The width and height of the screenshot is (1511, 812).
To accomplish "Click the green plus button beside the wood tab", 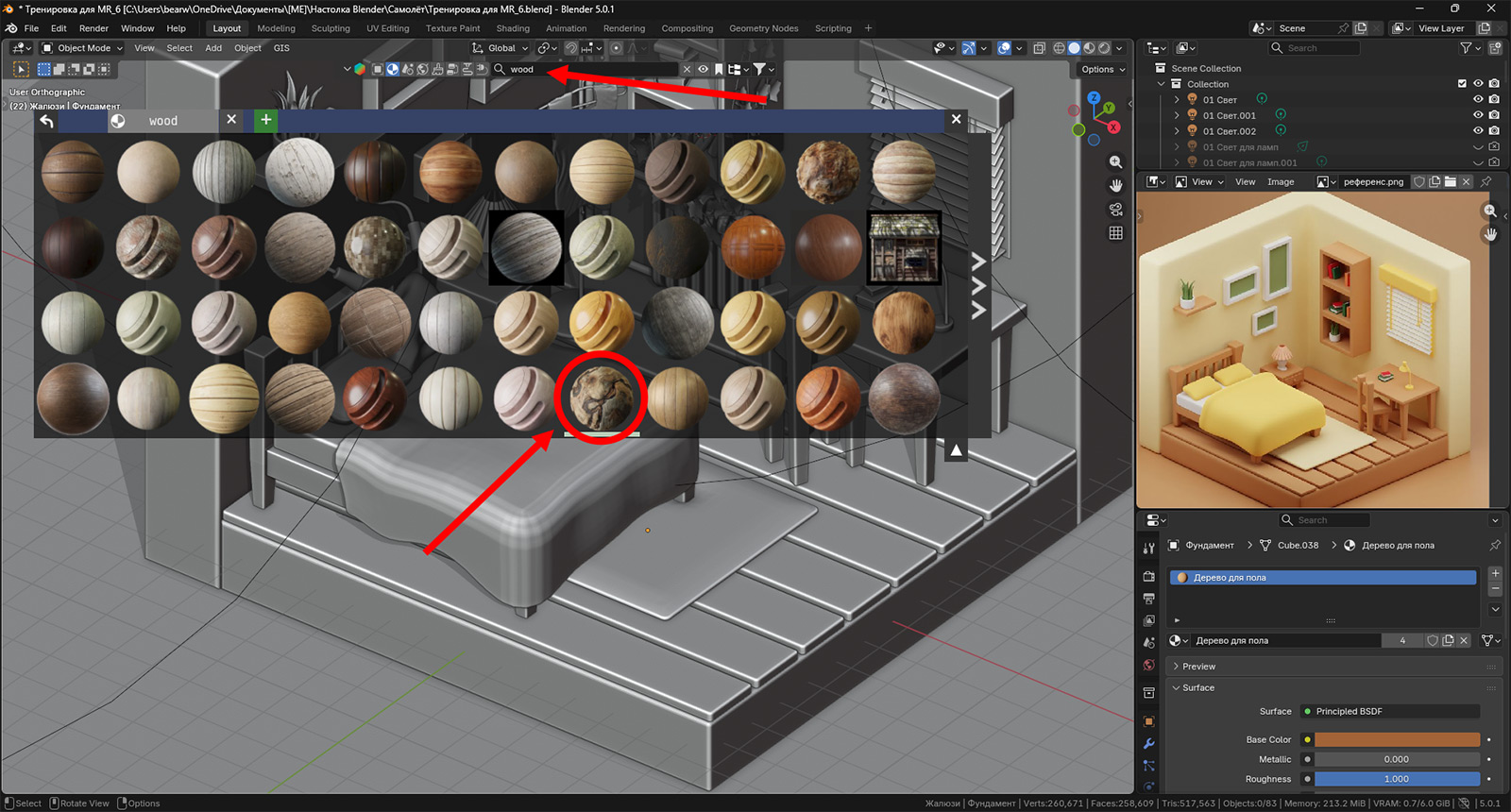I will click(265, 120).
